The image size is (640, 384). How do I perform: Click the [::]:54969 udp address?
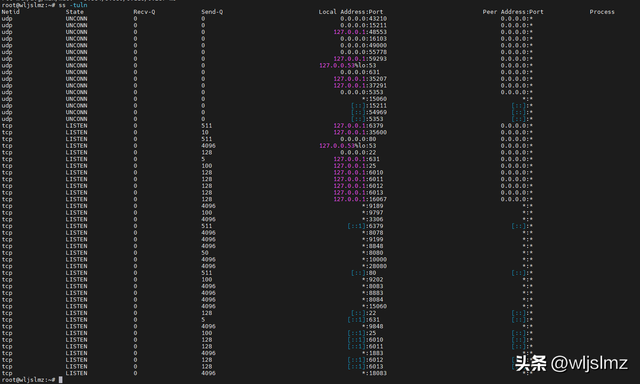click(x=369, y=112)
